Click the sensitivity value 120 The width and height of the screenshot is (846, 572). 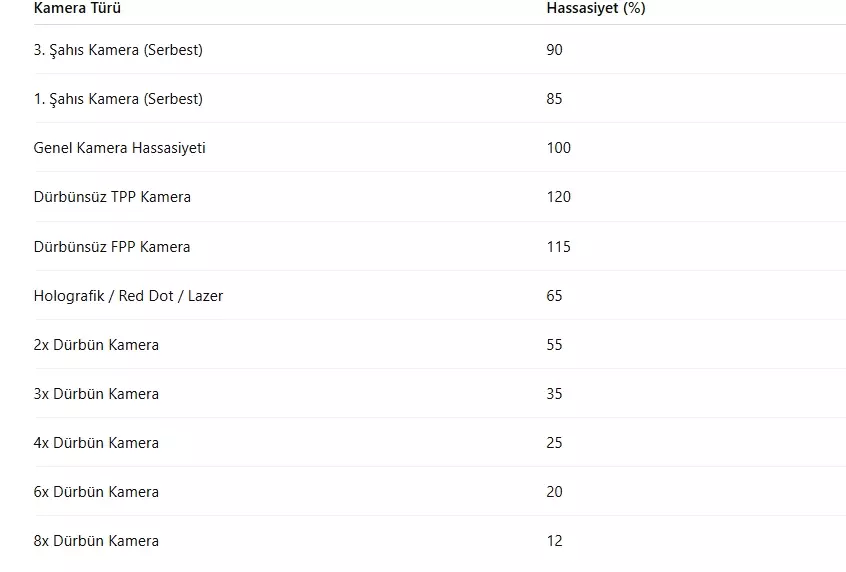point(559,197)
